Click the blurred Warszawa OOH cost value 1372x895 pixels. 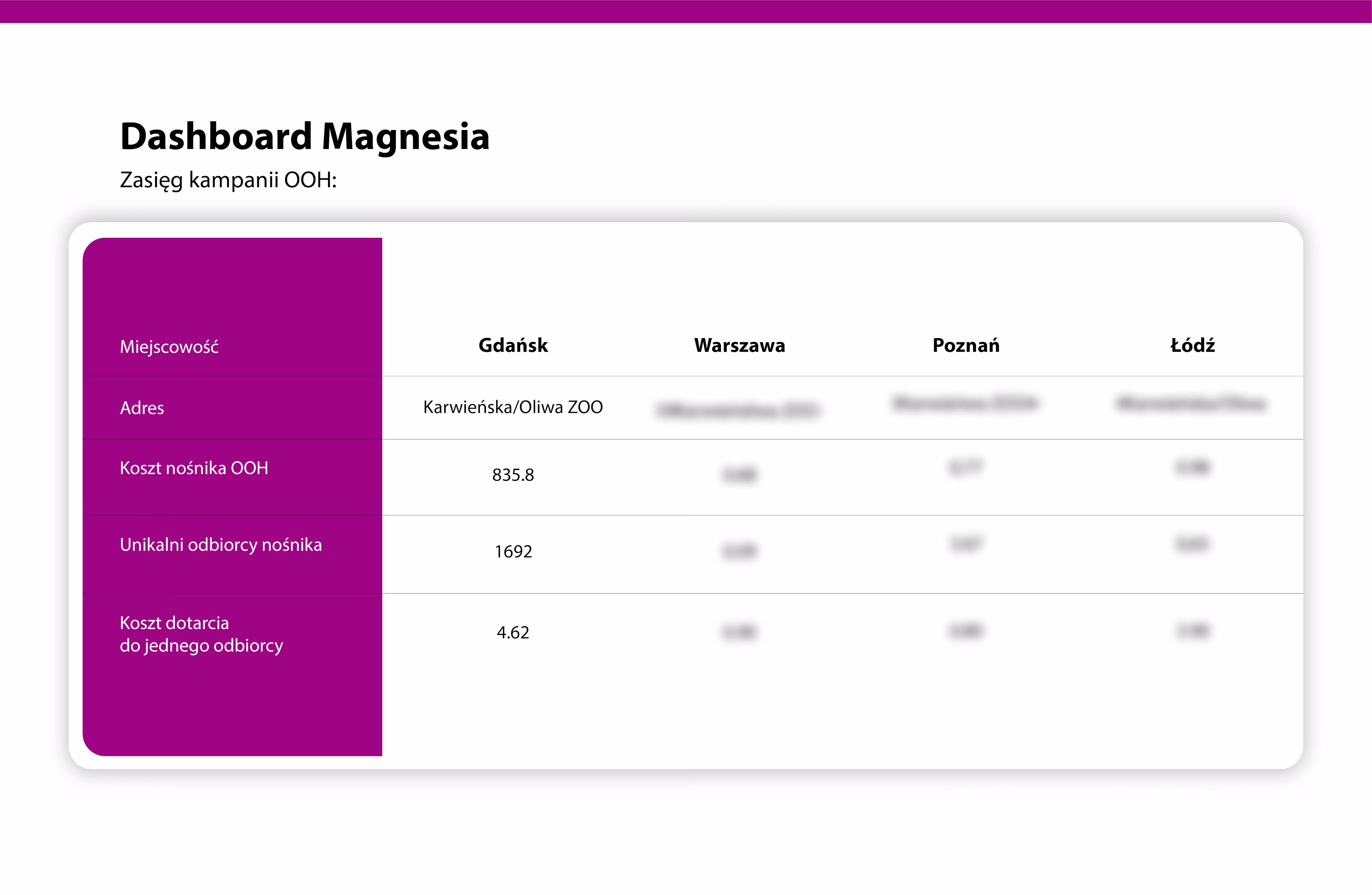click(x=739, y=475)
